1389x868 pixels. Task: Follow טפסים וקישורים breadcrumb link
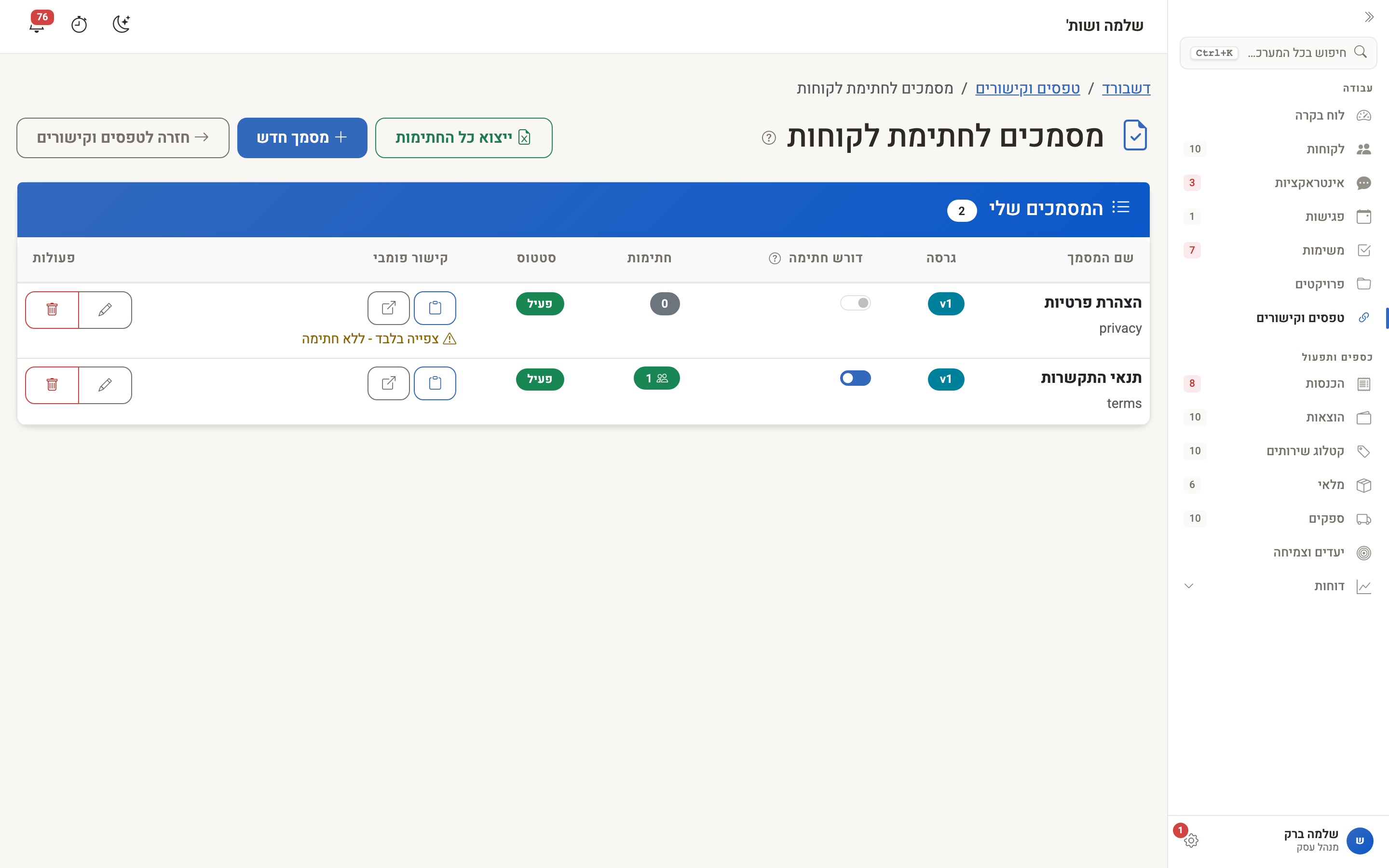[x=1027, y=88]
